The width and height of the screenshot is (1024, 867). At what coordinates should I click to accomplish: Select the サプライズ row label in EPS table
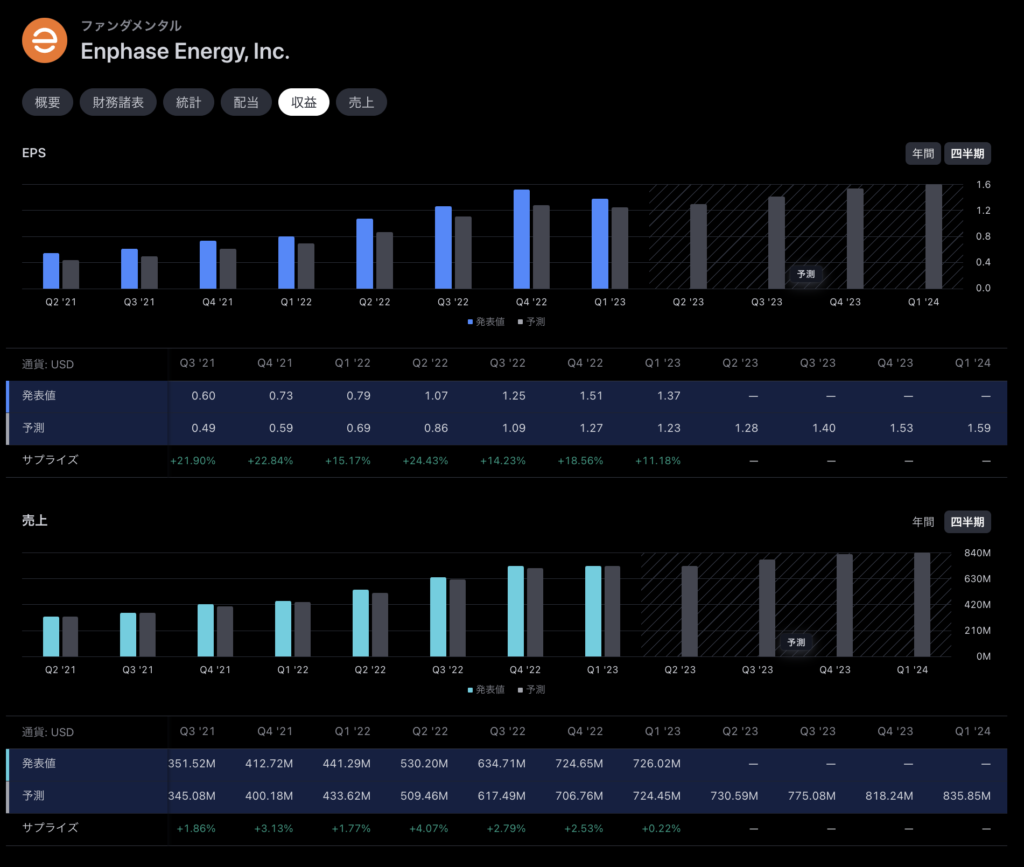(50, 460)
